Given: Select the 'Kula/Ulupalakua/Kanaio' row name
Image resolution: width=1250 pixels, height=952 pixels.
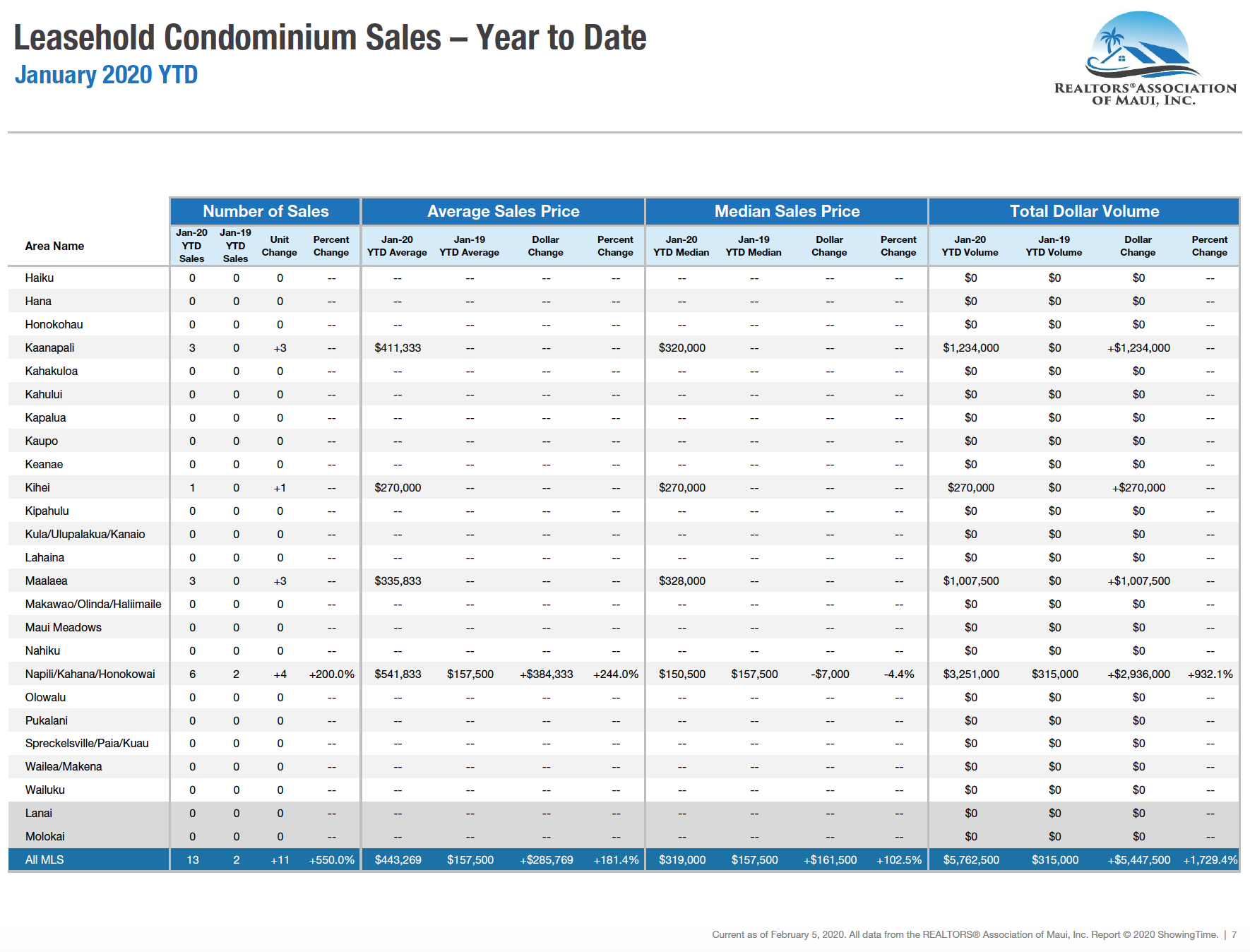Looking at the screenshot, I should point(85,534).
